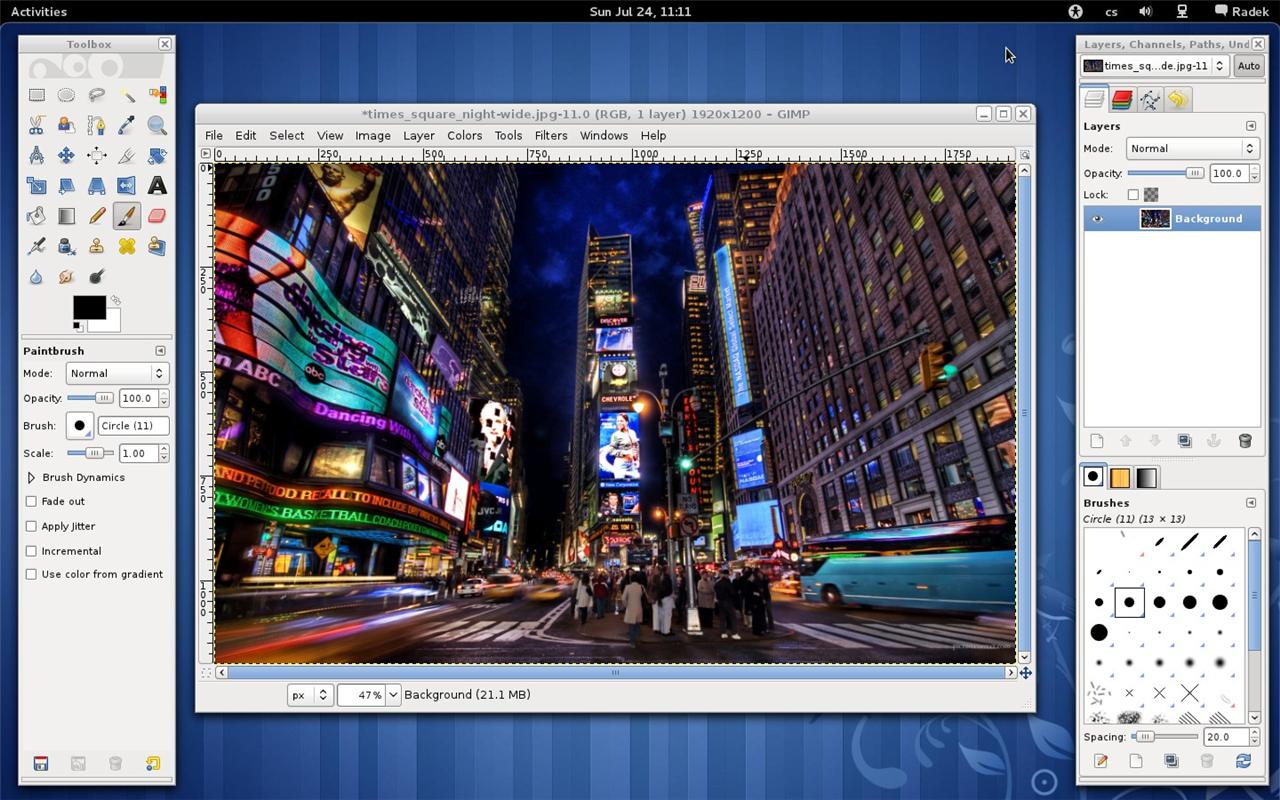The height and width of the screenshot is (800, 1280).
Task: Open the File menu
Action: [214, 135]
